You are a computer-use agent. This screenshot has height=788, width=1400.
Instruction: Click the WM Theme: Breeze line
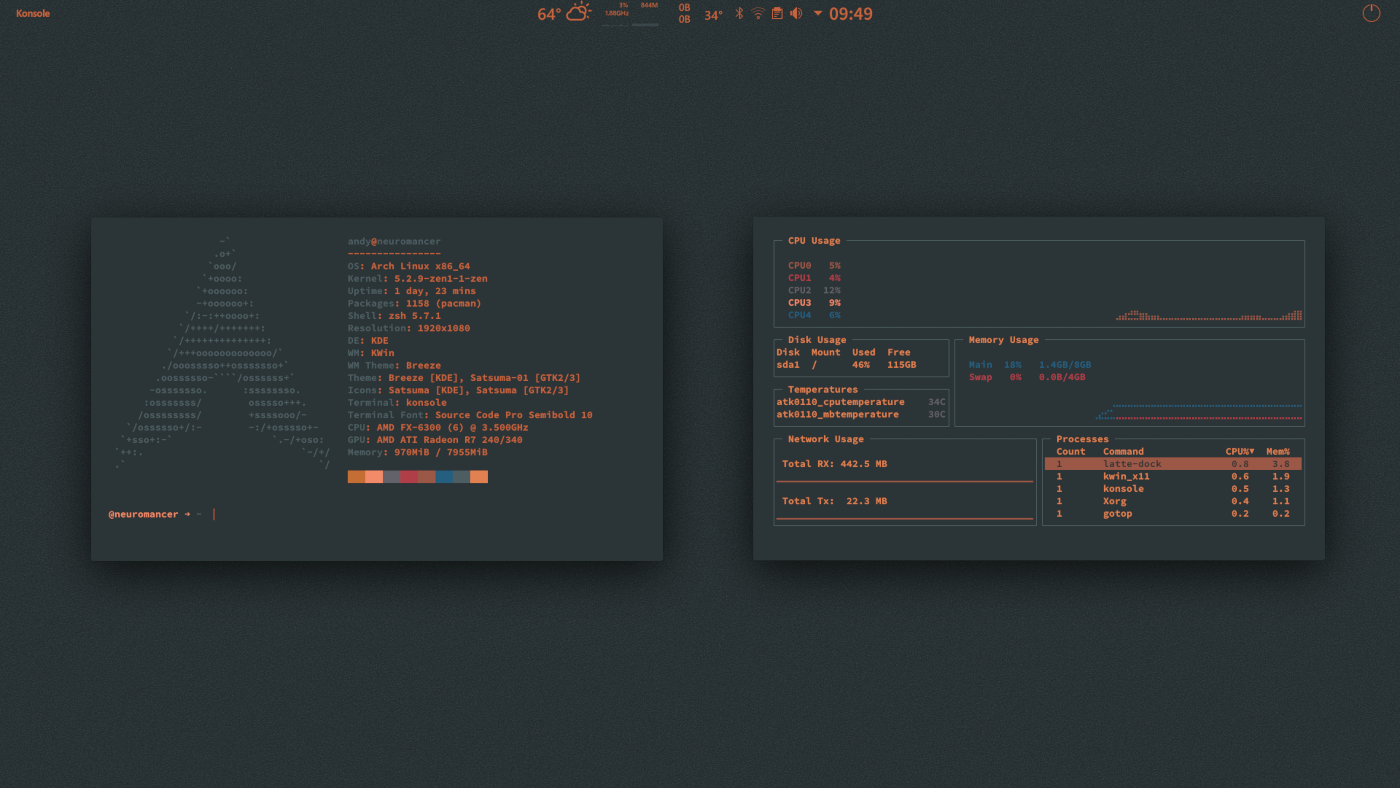pyautogui.click(x=394, y=365)
